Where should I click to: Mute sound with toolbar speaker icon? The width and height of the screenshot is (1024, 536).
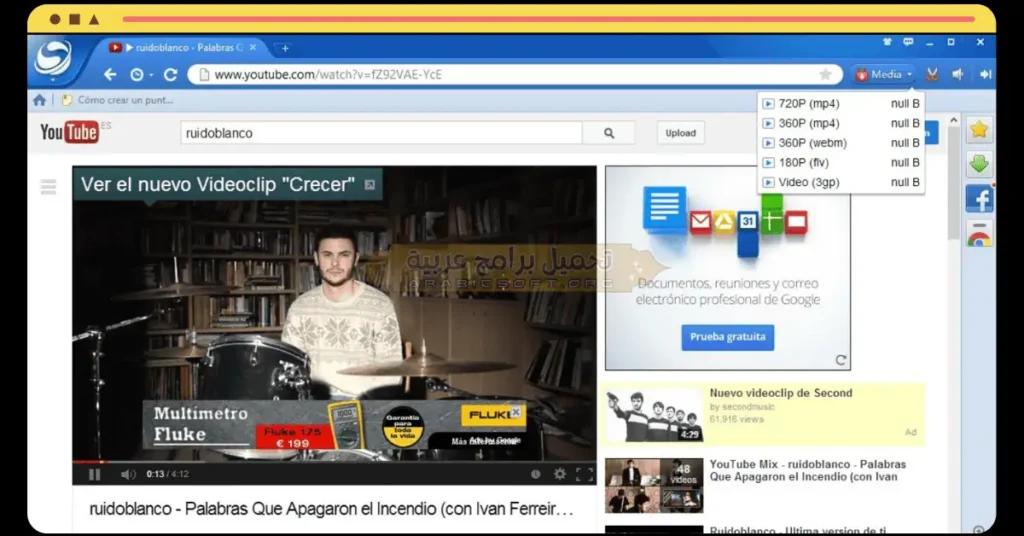[958, 74]
